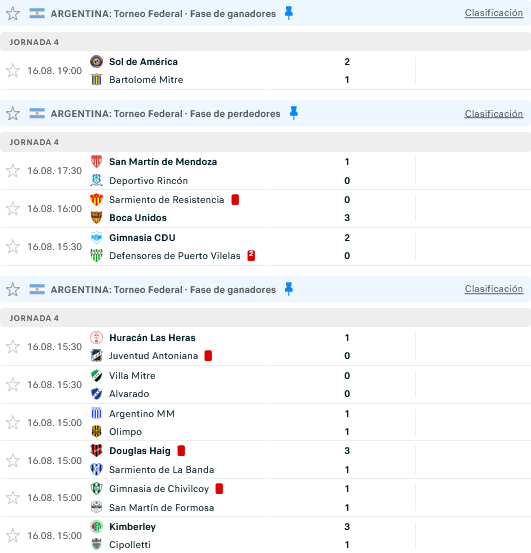531x553 pixels.
Task: Favorite the Sol de América vs Bartolomé Mitre match
Action: tap(13, 71)
